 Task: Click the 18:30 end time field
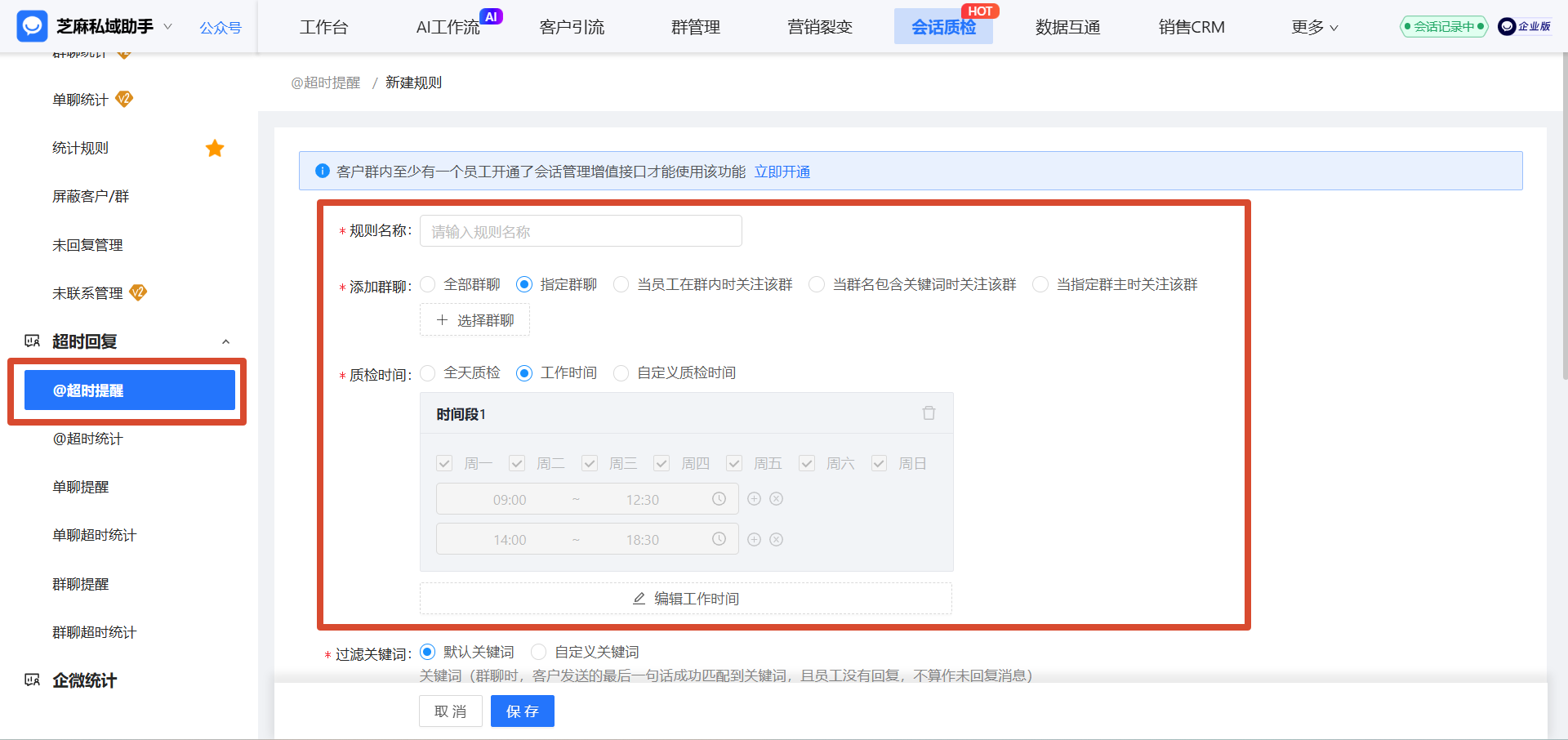point(643,540)
